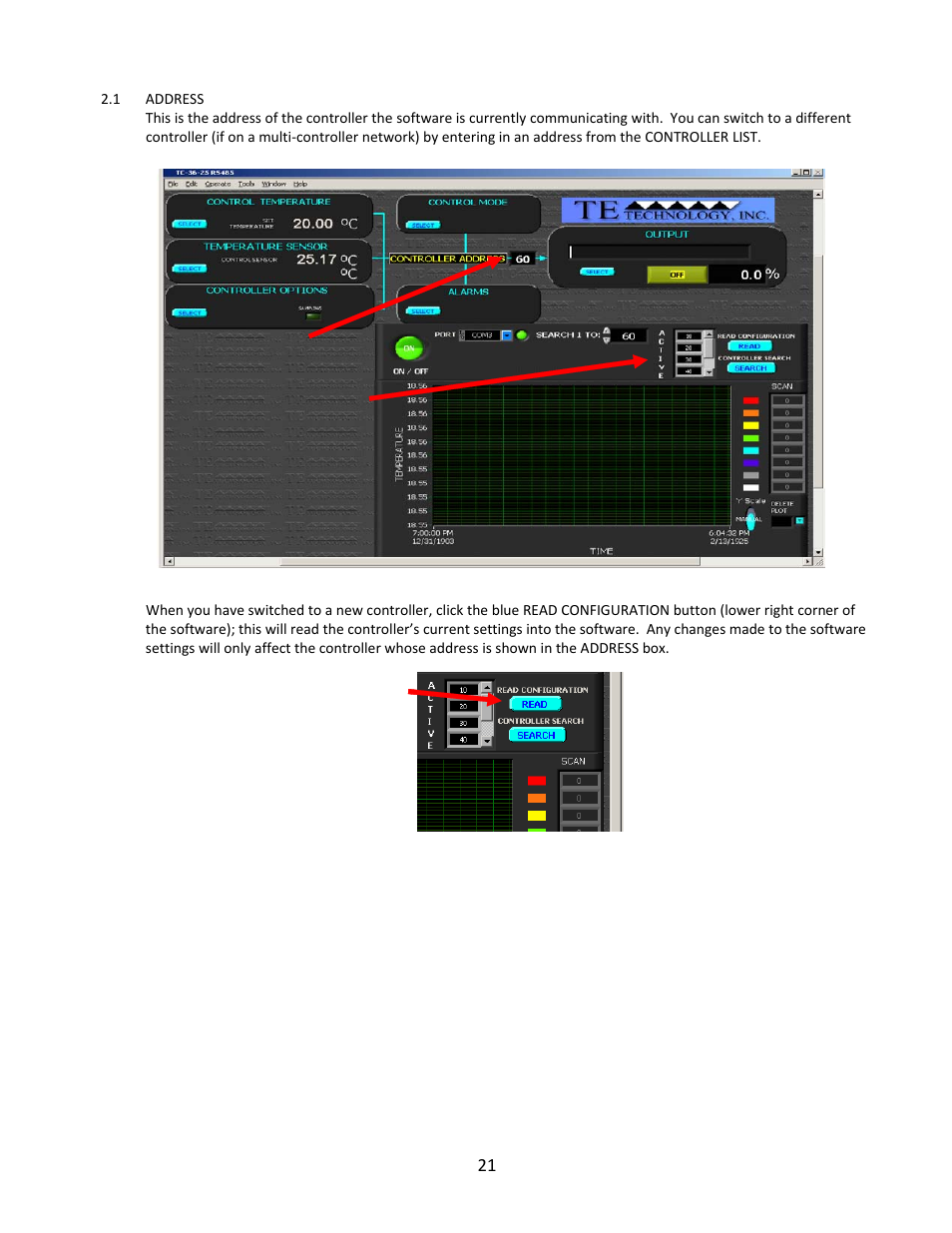Click SELECT under Control Temperature
Image resolution: width=952 pixels, height=1233 pixels.
tap(190, 224)
